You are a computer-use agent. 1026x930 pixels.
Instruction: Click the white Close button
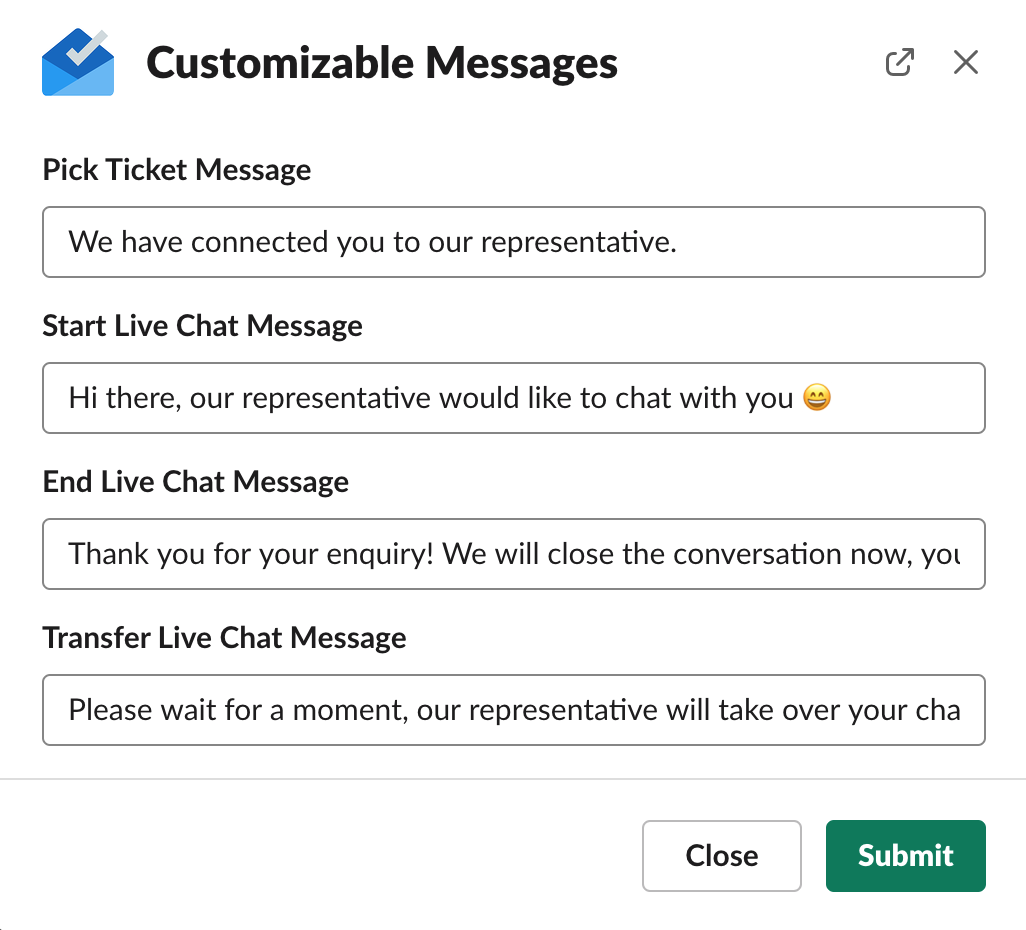pos(722,856)
